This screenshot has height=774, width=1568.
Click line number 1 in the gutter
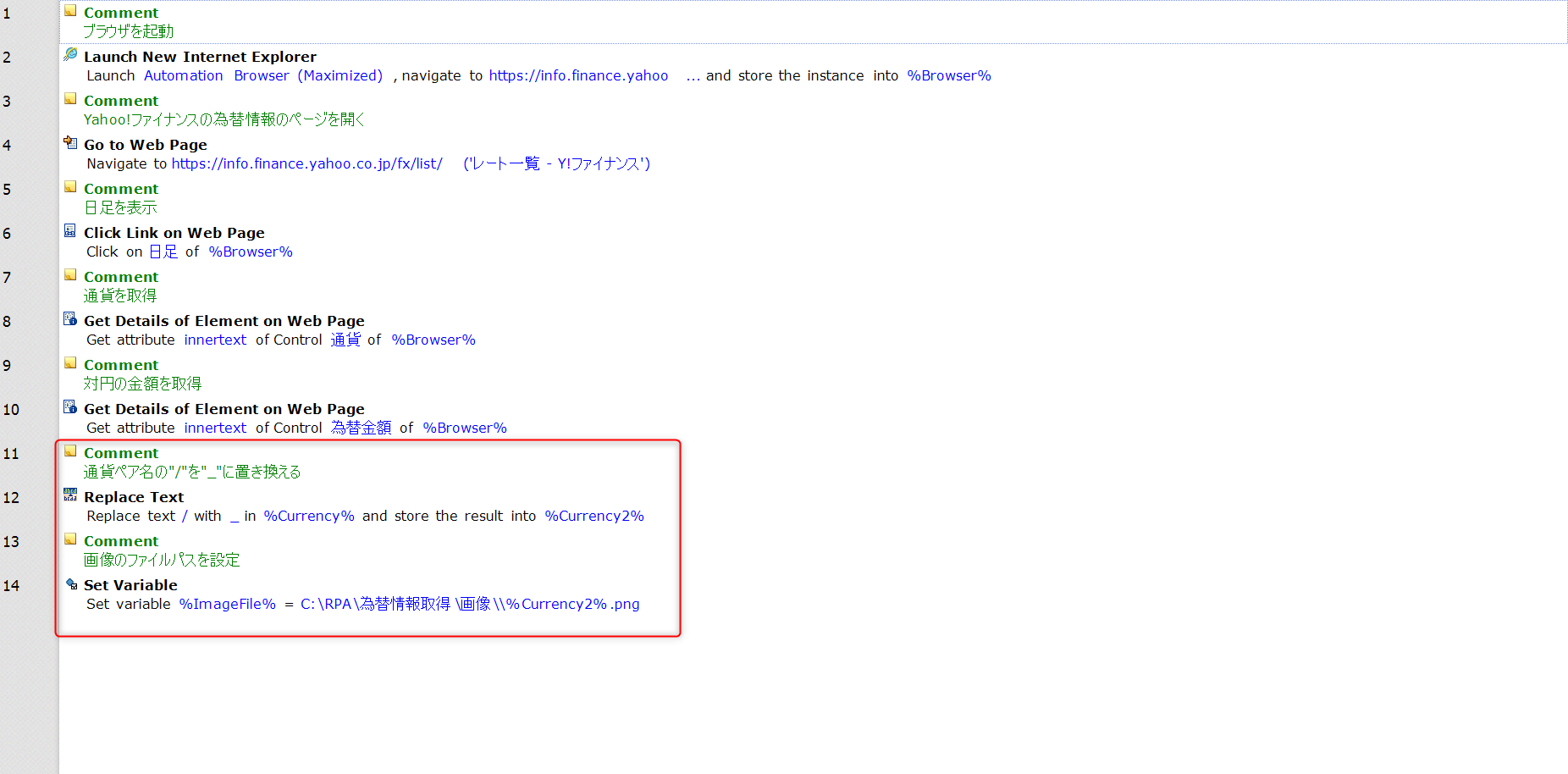click(7, 14)
